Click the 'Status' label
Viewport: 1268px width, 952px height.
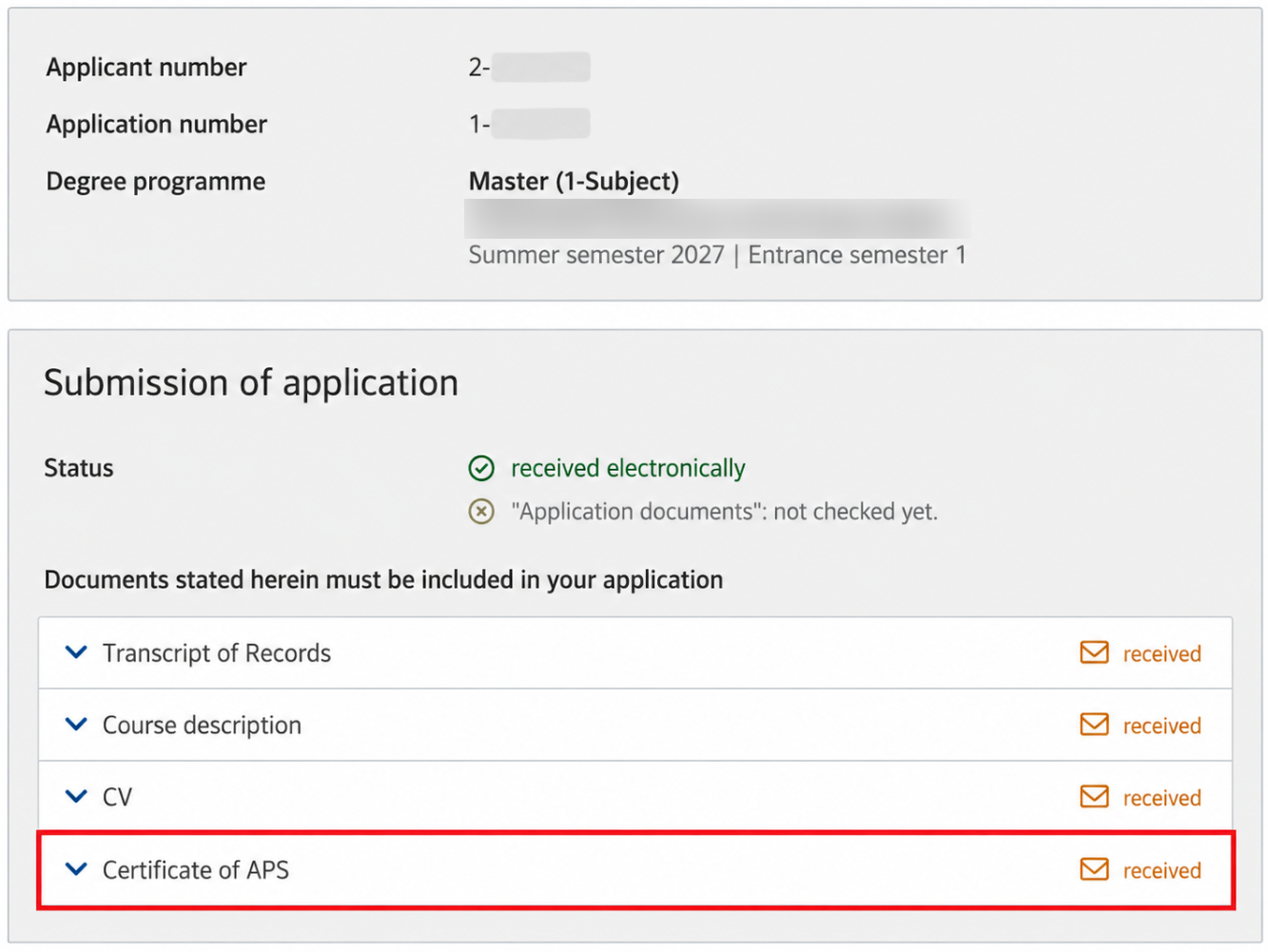tap(79, 468)
